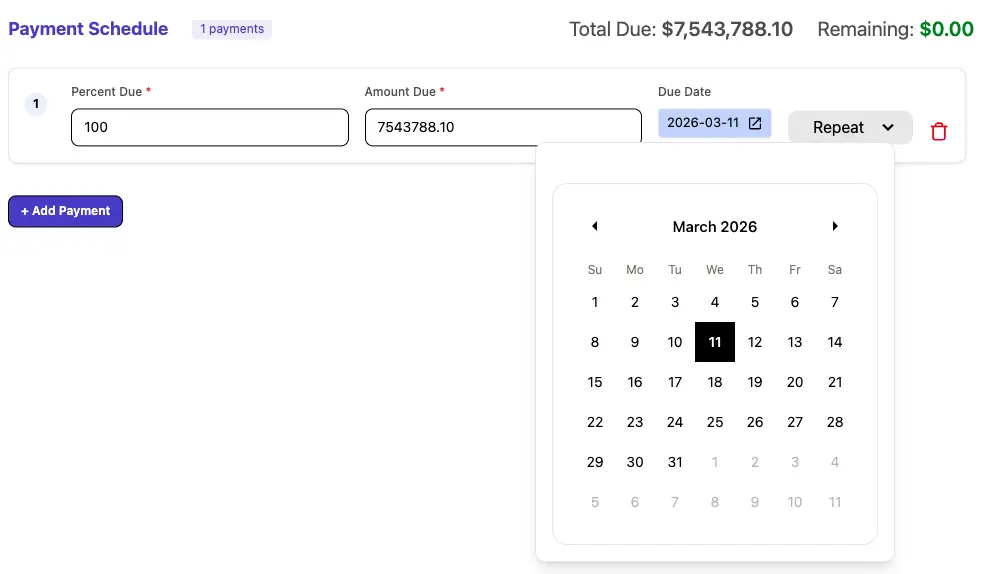Select March 11 in the calendar
Screen dimensions: 986x574
[x=715, y=342]
